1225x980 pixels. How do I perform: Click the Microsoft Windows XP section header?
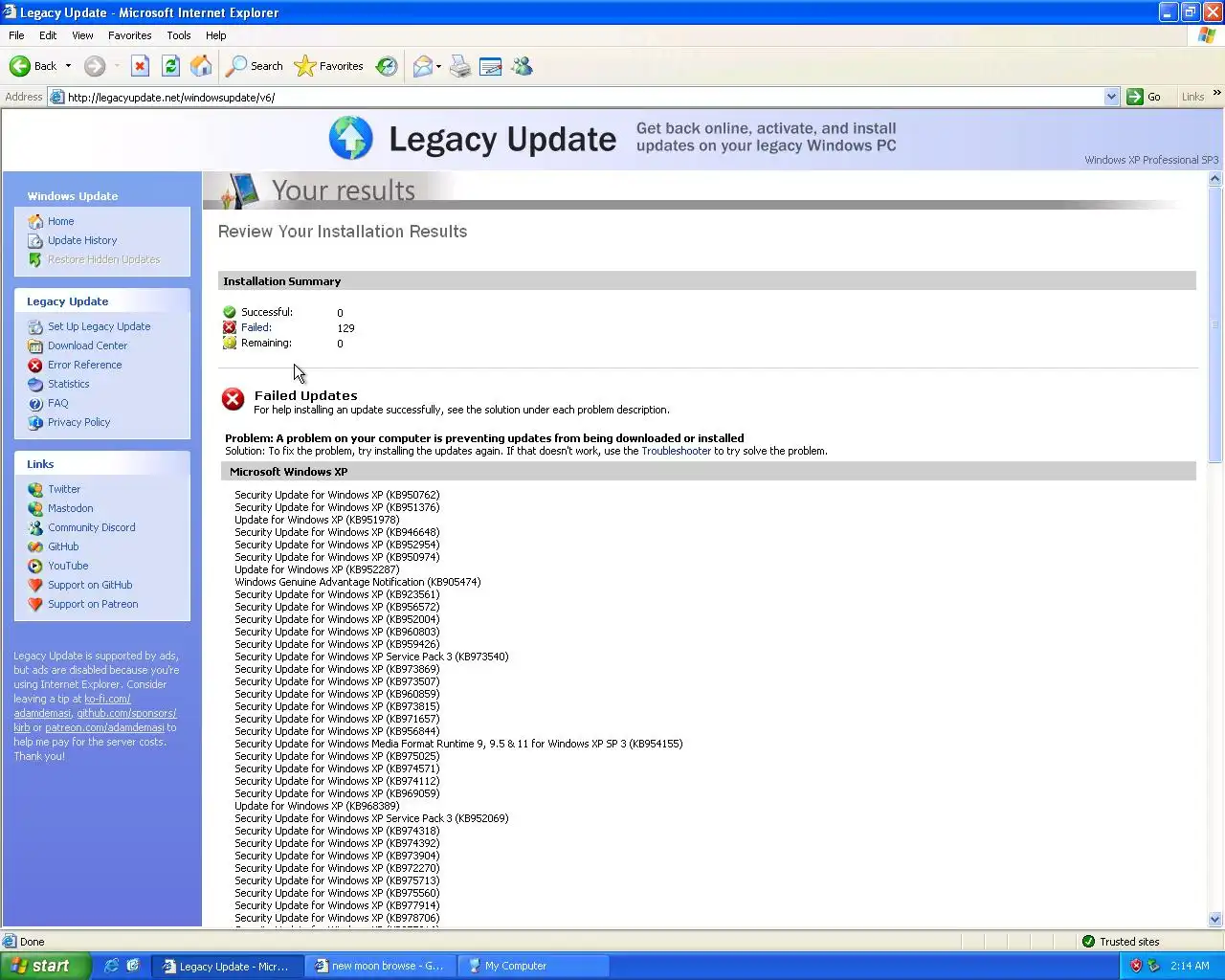tap(708, 472)
